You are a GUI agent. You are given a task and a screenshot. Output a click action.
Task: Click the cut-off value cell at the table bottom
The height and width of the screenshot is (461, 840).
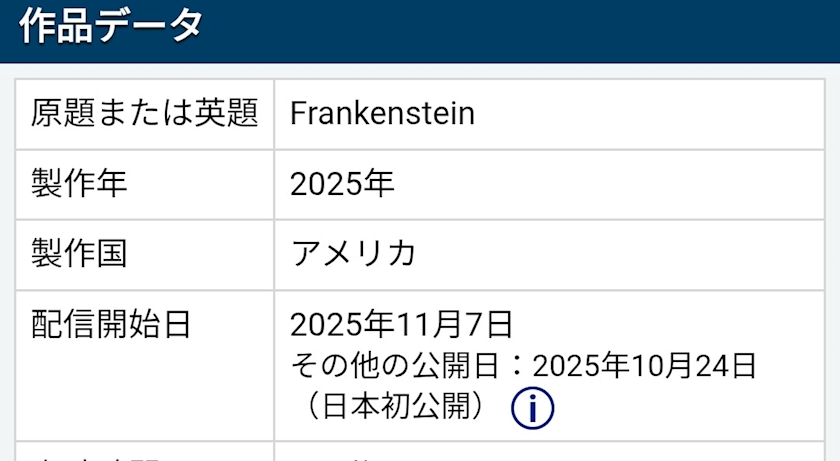point(548,452)
